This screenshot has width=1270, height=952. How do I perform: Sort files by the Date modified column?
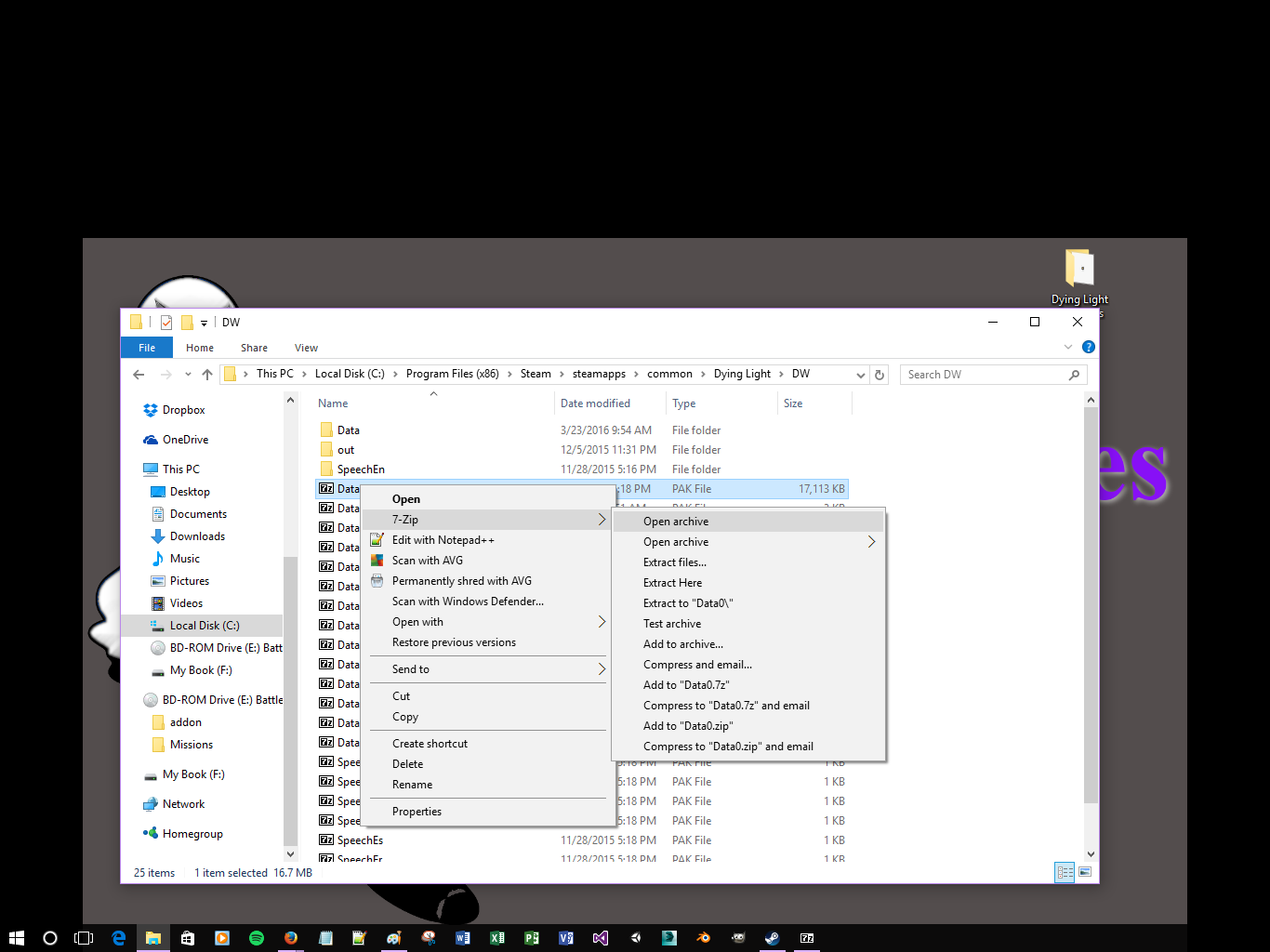[610, 403]
